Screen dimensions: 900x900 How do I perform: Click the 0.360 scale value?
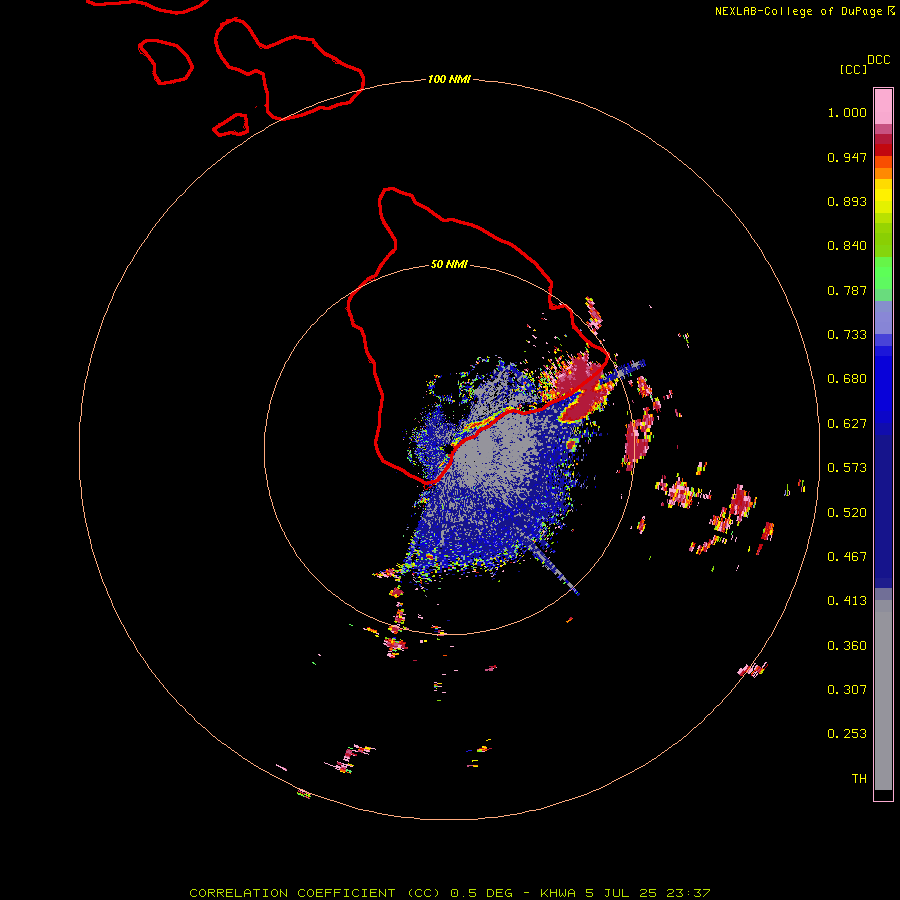847,646
